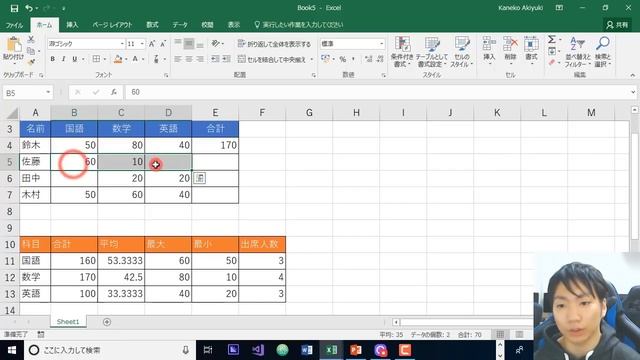
Task: Toggle Underline formatting
Action: point(74,59)
